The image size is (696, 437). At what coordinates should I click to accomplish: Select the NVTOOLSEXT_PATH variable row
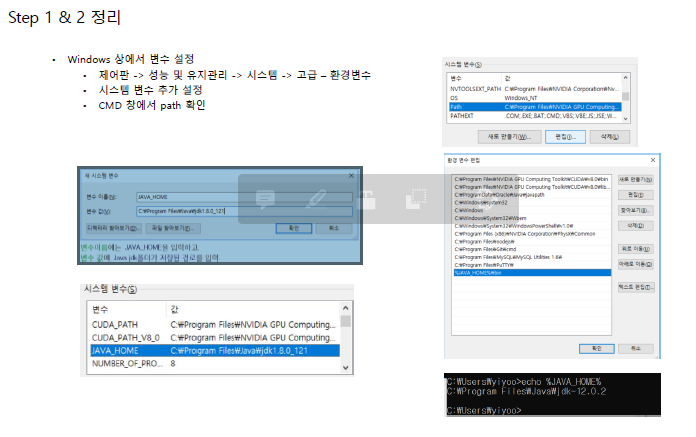[x=535, y=89]
